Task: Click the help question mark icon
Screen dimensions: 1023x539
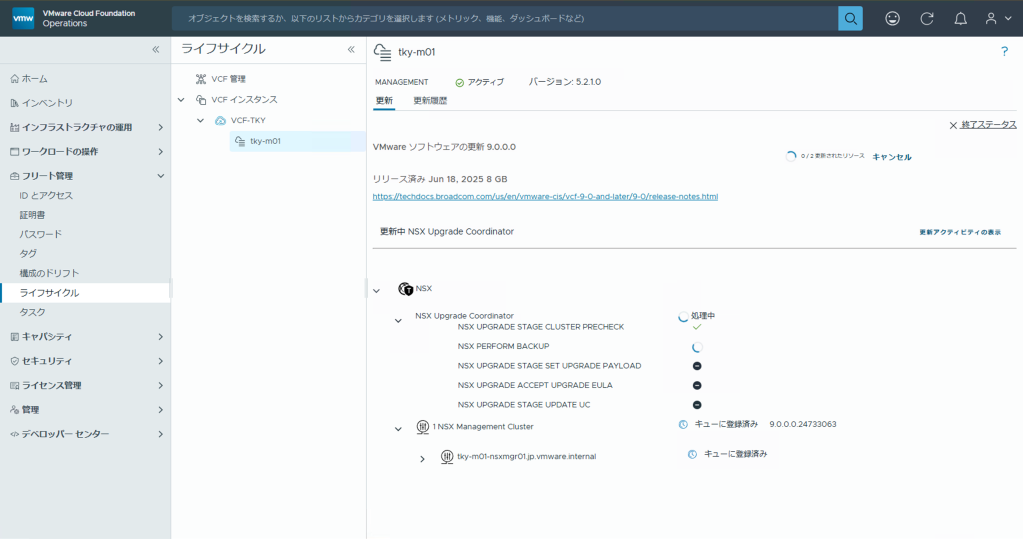Action: click(x=1004, y=52)
